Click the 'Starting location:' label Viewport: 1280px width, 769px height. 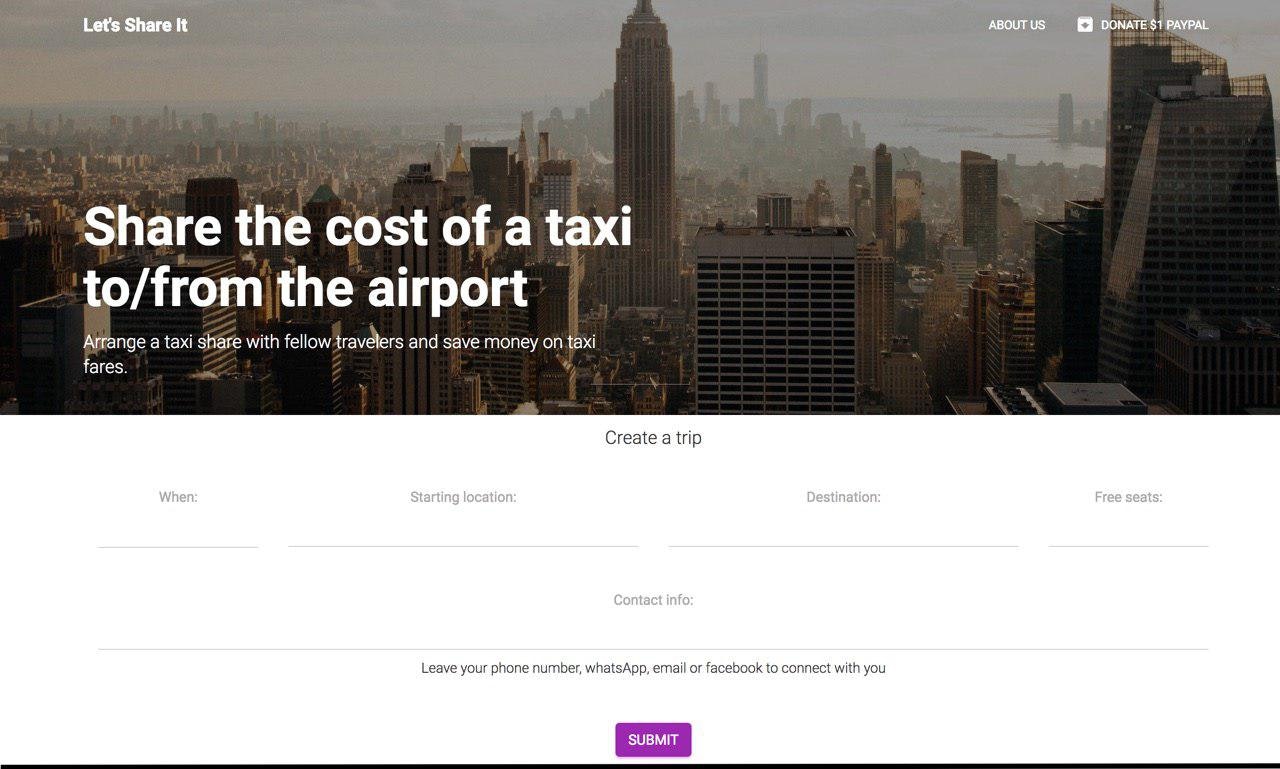[463, 497]
